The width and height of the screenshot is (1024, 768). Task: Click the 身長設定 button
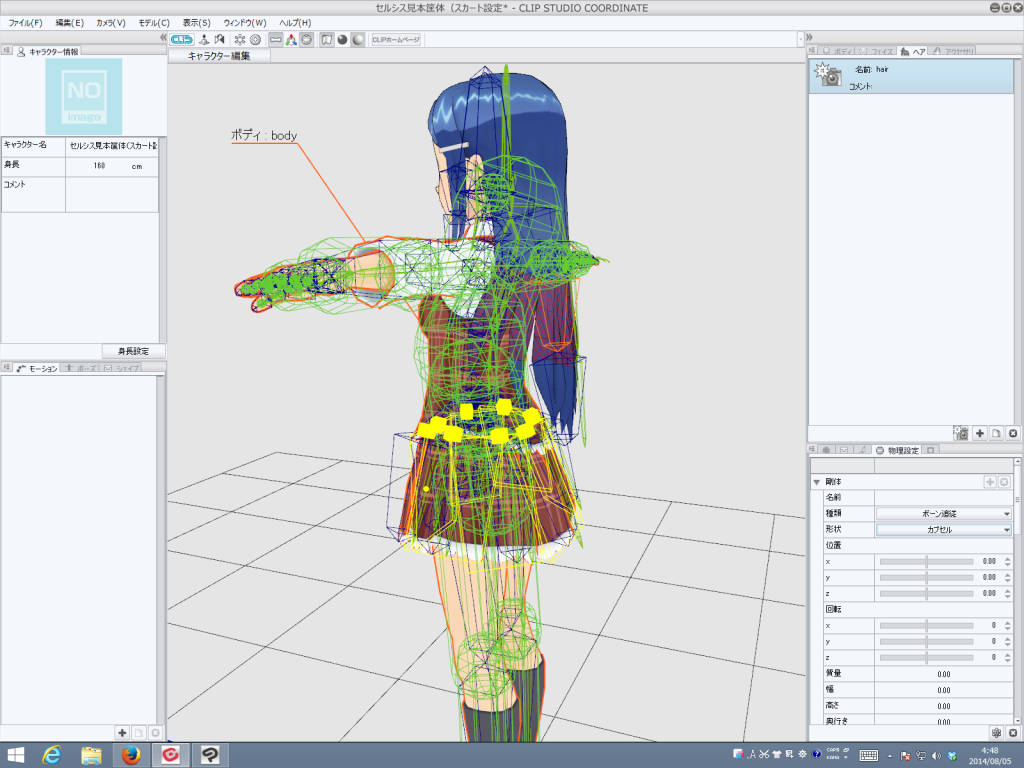pyautogui.click(x=133, y=351)
